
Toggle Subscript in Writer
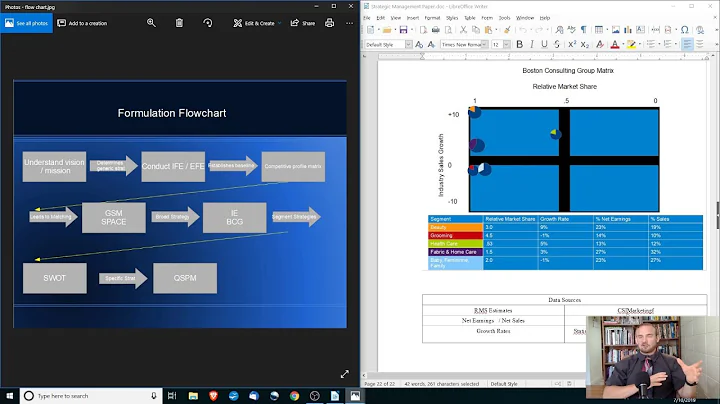[584, 44]
